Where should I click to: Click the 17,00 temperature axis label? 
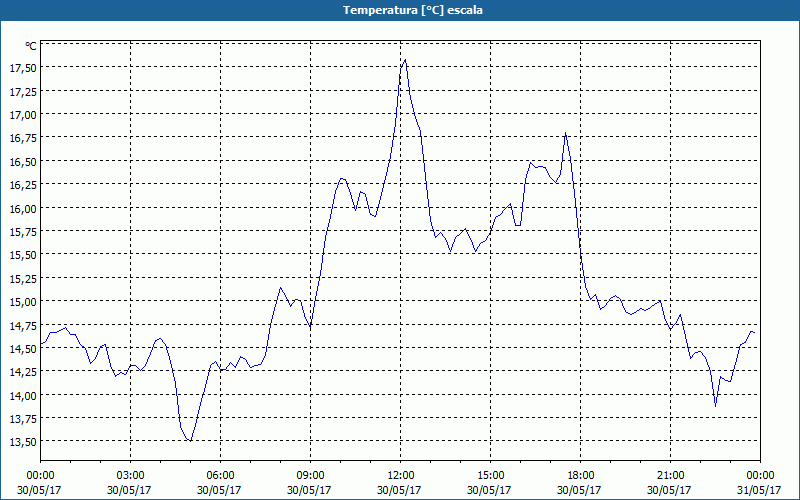(x=23, y=115)
